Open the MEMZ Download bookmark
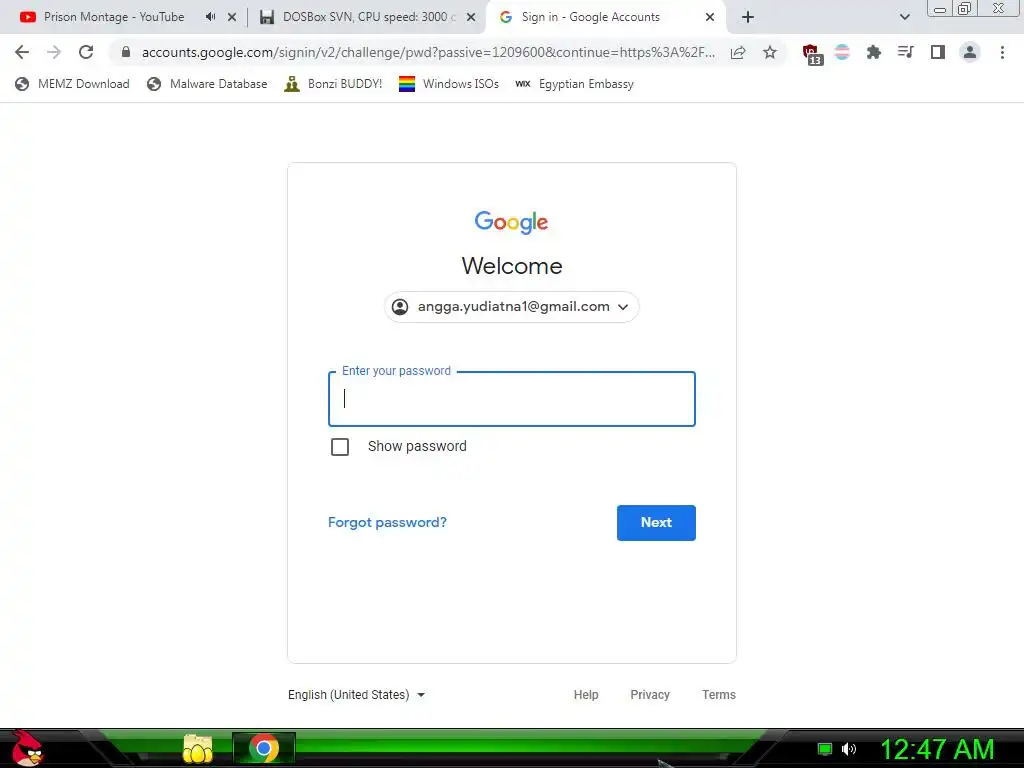The image size is (1024, 768). tap(72, 84)
